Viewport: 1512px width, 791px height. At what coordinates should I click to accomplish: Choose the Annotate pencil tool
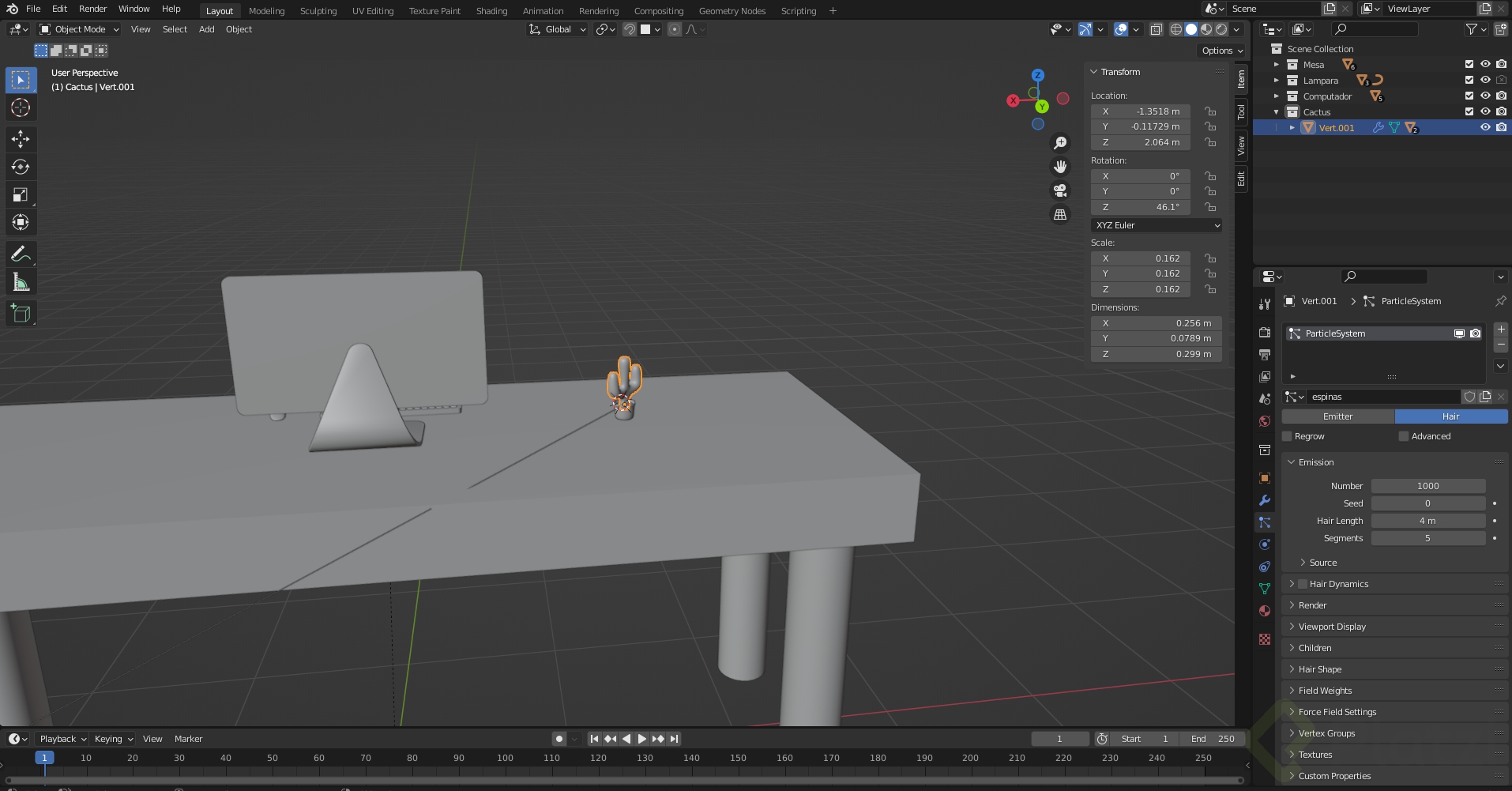click(21, 254)
